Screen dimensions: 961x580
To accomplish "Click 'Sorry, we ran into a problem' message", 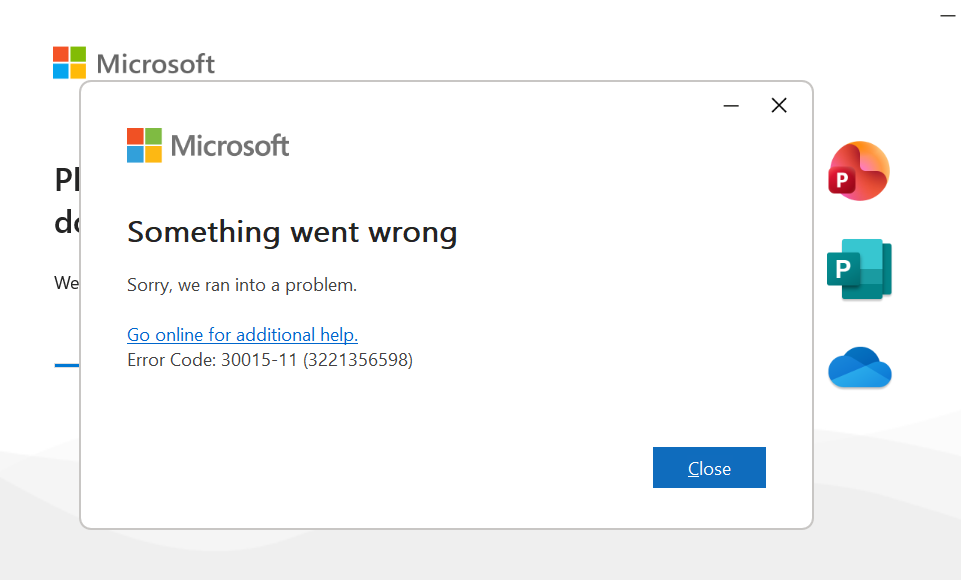I will coord(242,285).
